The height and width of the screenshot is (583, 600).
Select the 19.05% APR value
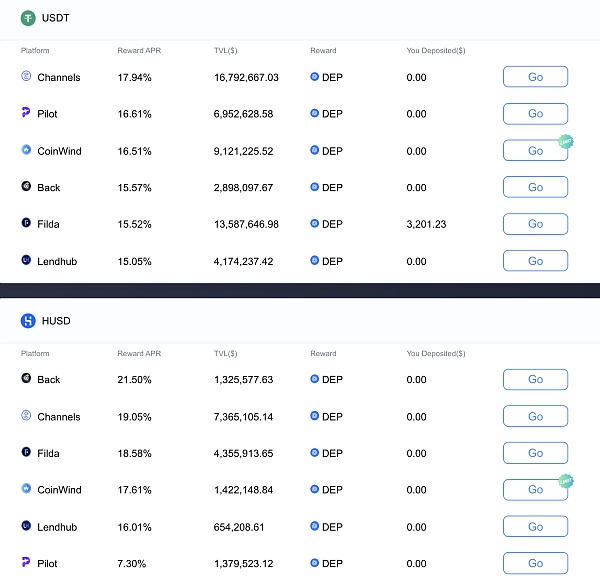(134, 417)
